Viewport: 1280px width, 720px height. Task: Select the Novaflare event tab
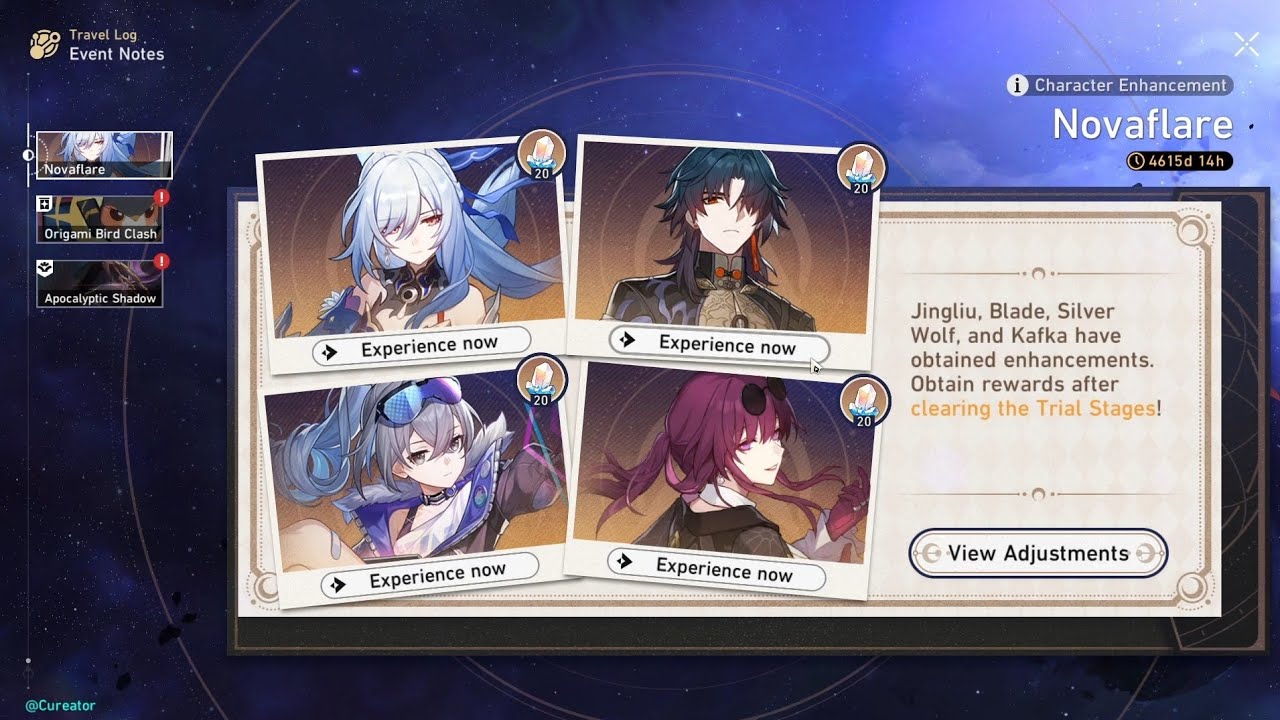click(x=104, y=155)
